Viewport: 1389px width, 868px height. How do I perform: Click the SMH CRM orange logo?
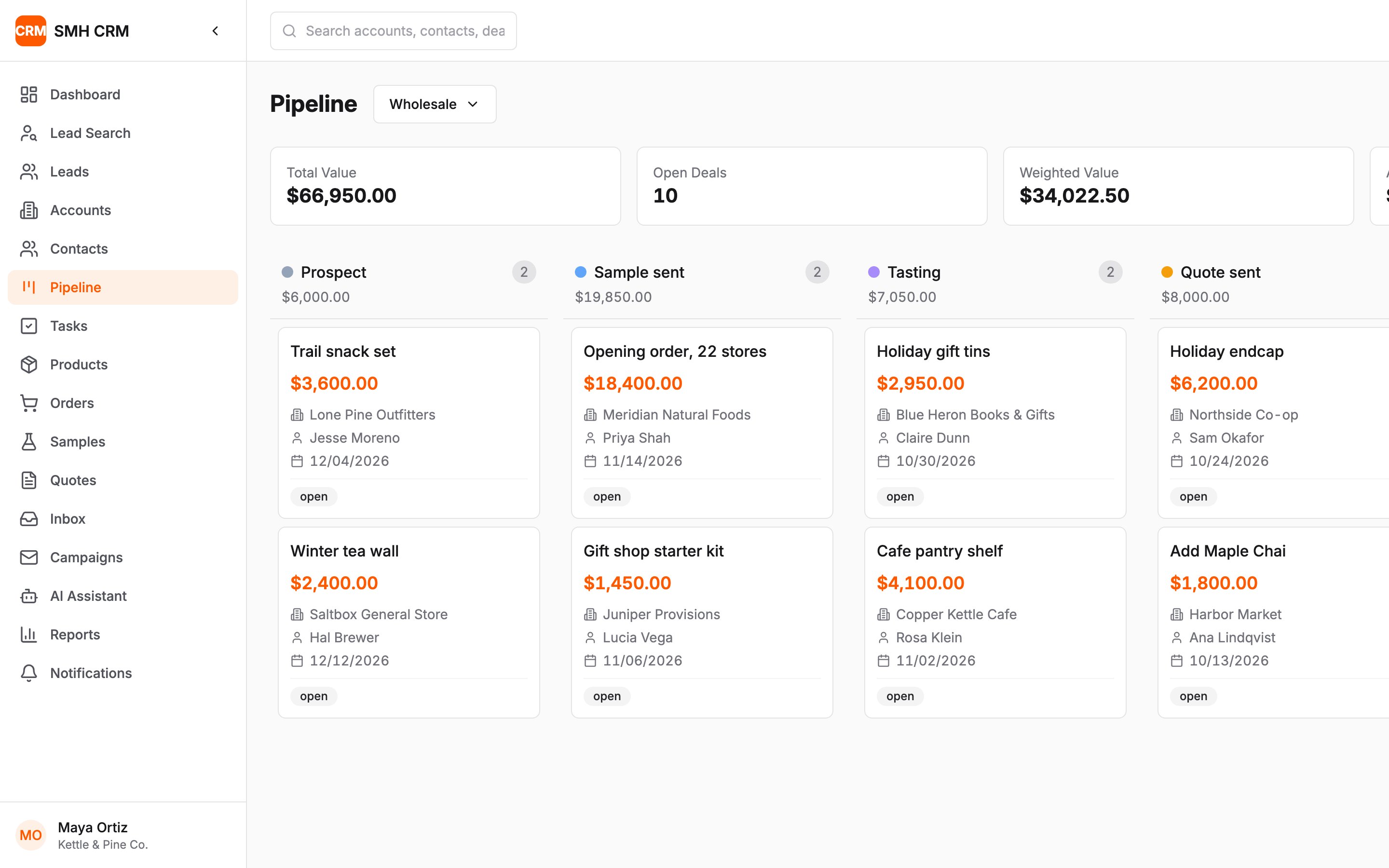[x=30, y=30]
